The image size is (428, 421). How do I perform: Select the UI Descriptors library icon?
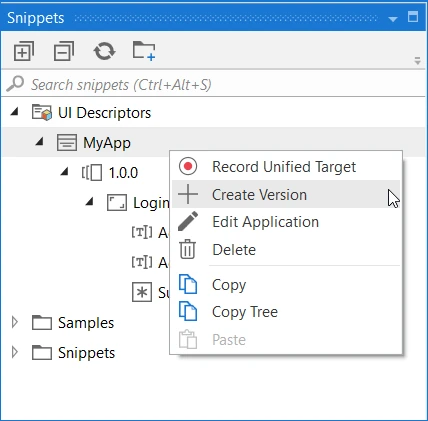point(42,112)
